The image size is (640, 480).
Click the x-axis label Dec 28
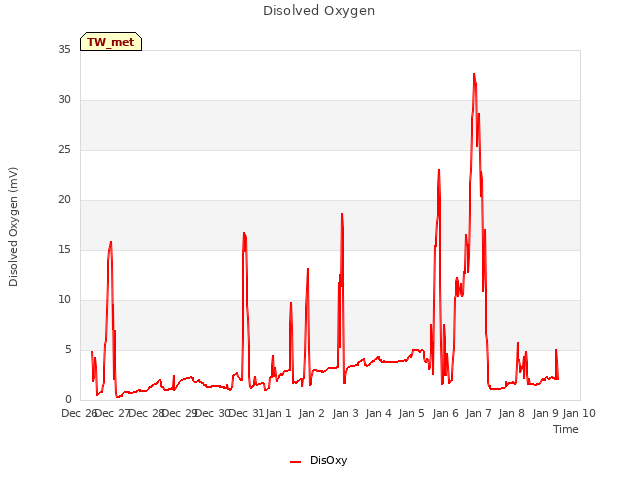click(147, 413)
